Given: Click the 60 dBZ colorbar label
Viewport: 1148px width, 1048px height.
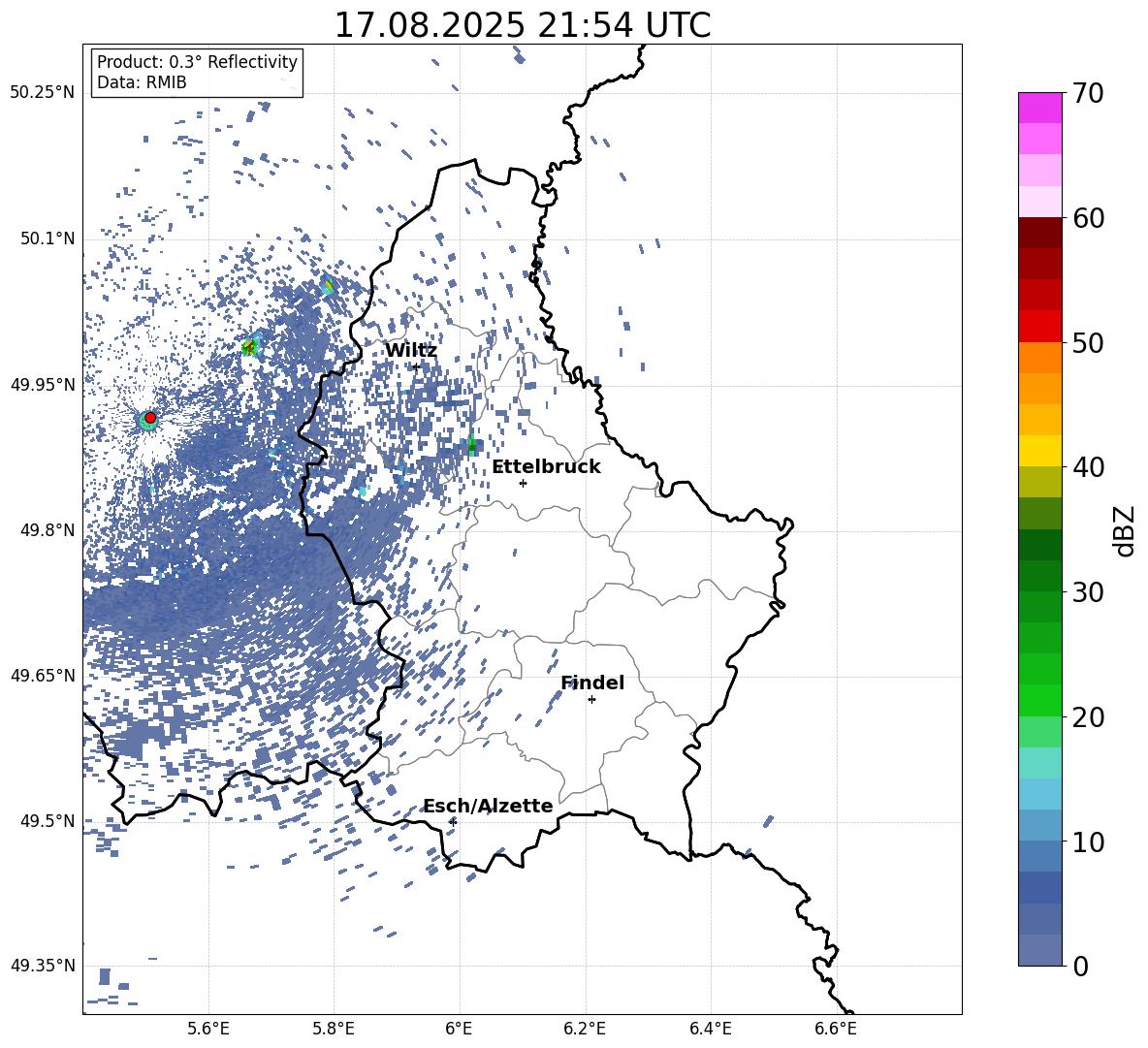Looking at the screenshot, I should point(1088,218).
